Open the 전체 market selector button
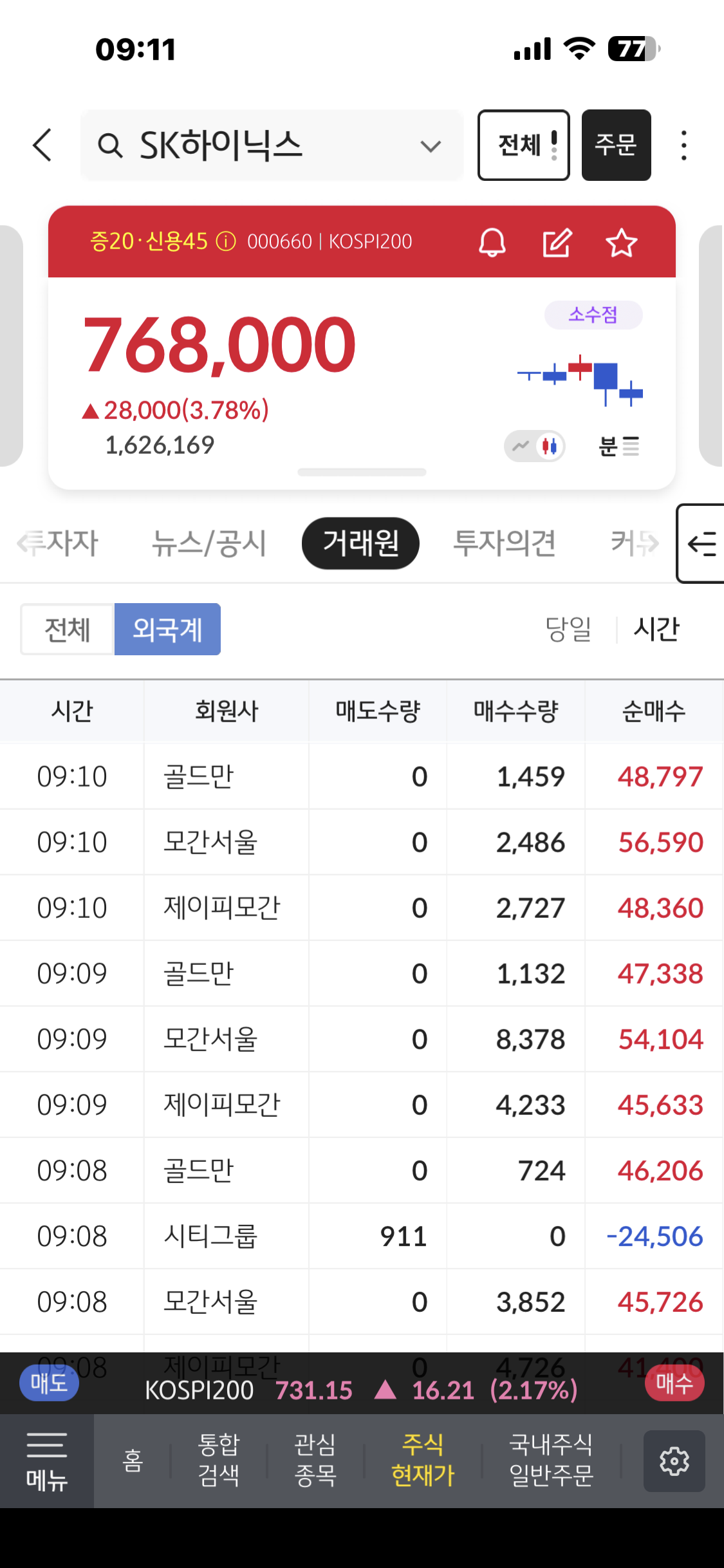Screen dimensions: 724x1568 pyautogui.click(x=523, y=145)
